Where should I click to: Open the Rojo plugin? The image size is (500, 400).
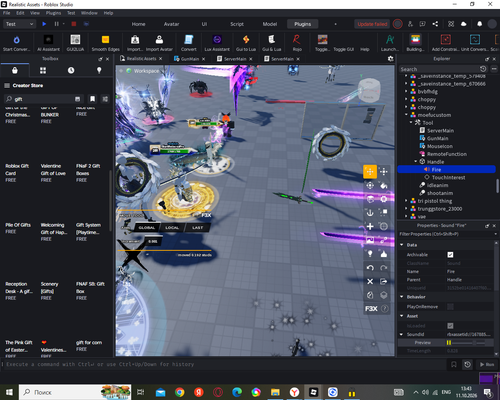tap(297, 43)
